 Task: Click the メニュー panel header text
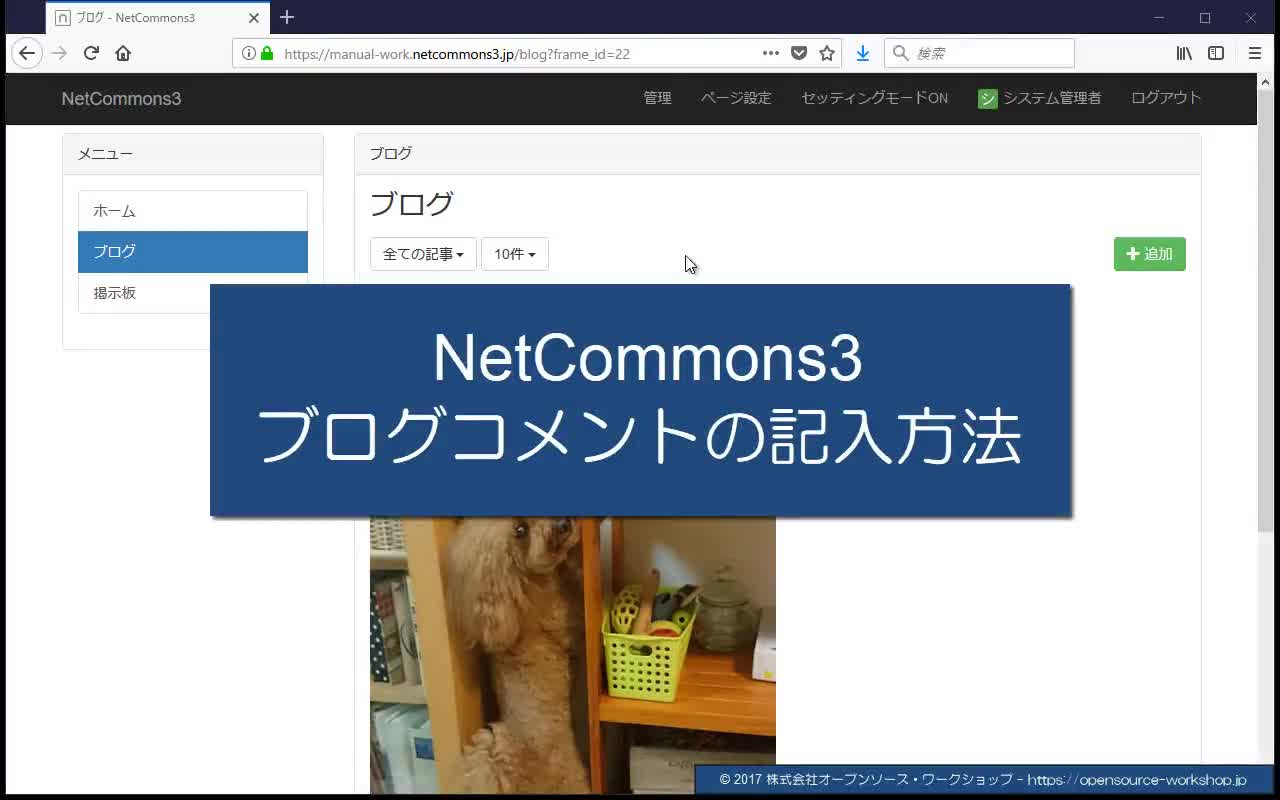click(105, 154)
